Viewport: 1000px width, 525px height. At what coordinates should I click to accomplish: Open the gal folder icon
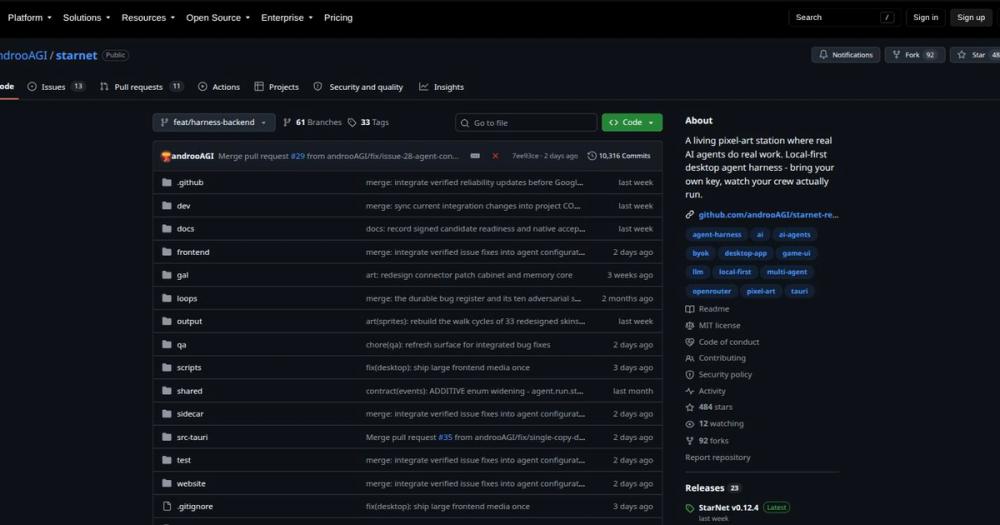tap(167, 275)
